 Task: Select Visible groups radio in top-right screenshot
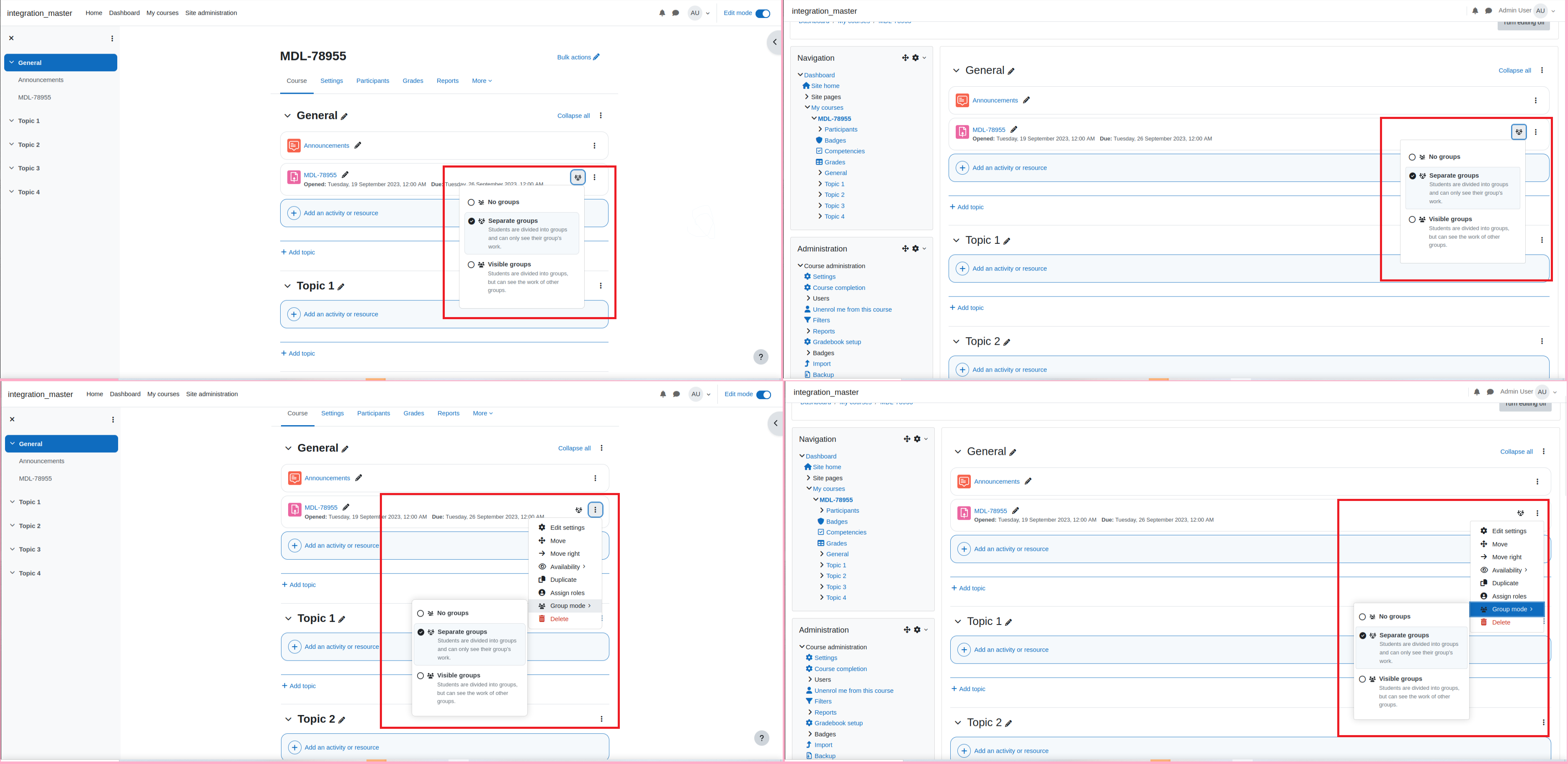coord(1412,219)
